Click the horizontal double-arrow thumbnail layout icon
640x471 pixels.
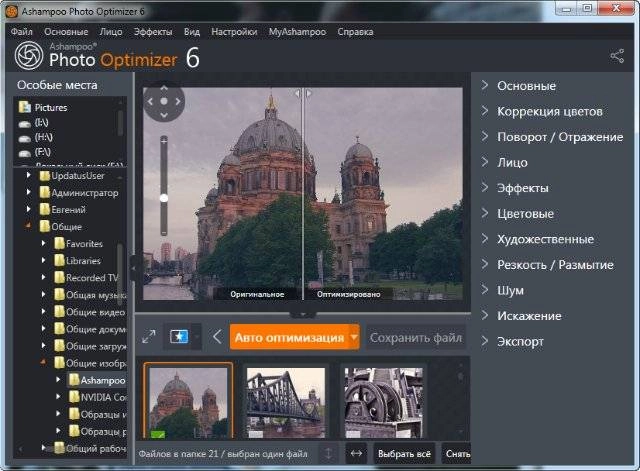[x=356, y=453]
